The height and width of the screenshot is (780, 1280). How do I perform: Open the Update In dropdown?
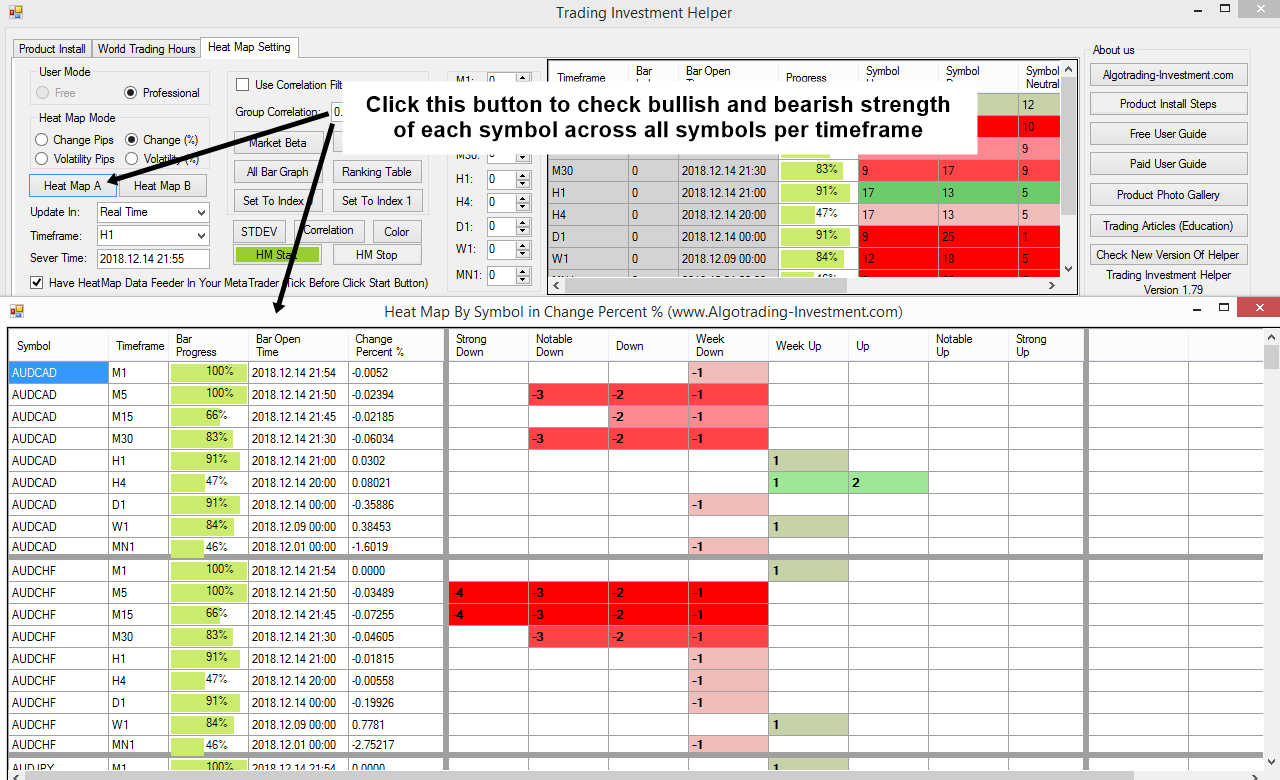click(201, 212)
